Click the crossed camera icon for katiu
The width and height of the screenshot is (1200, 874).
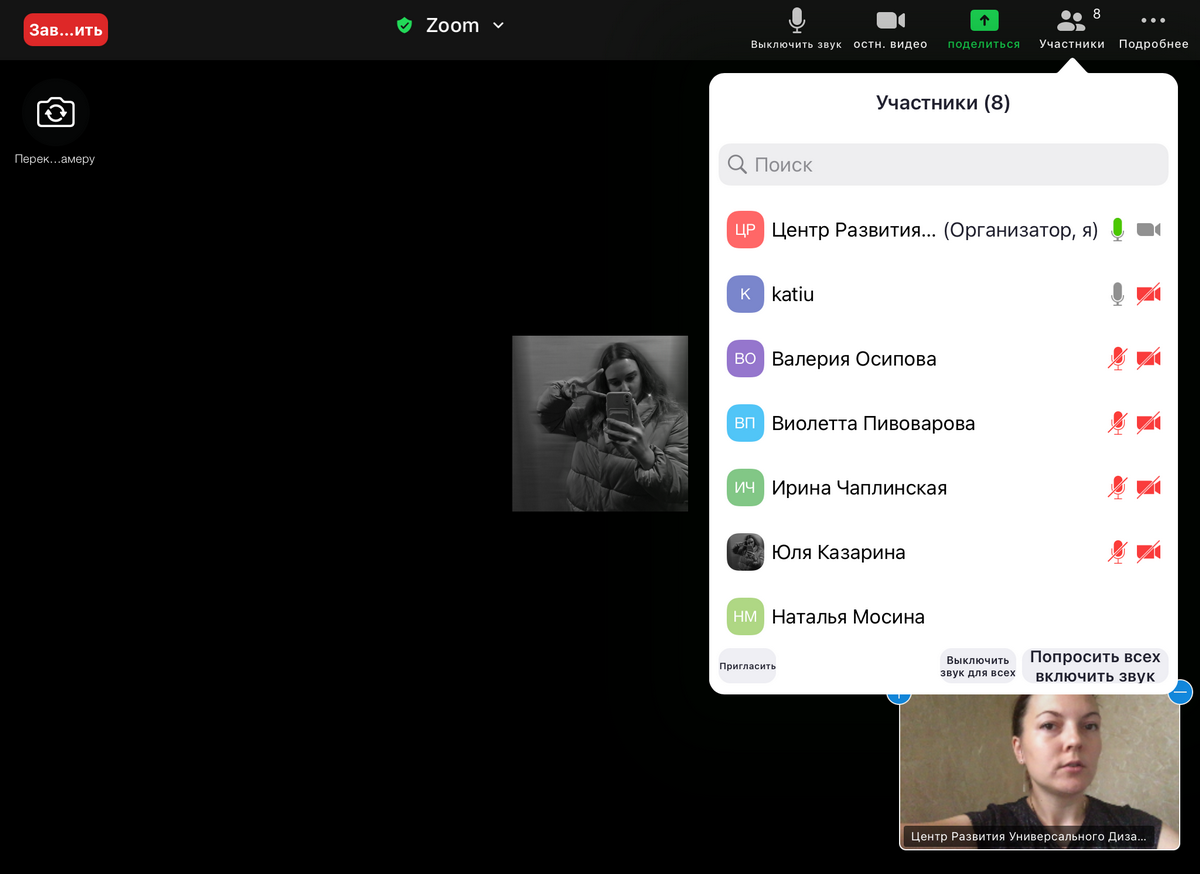[1149, 294]
